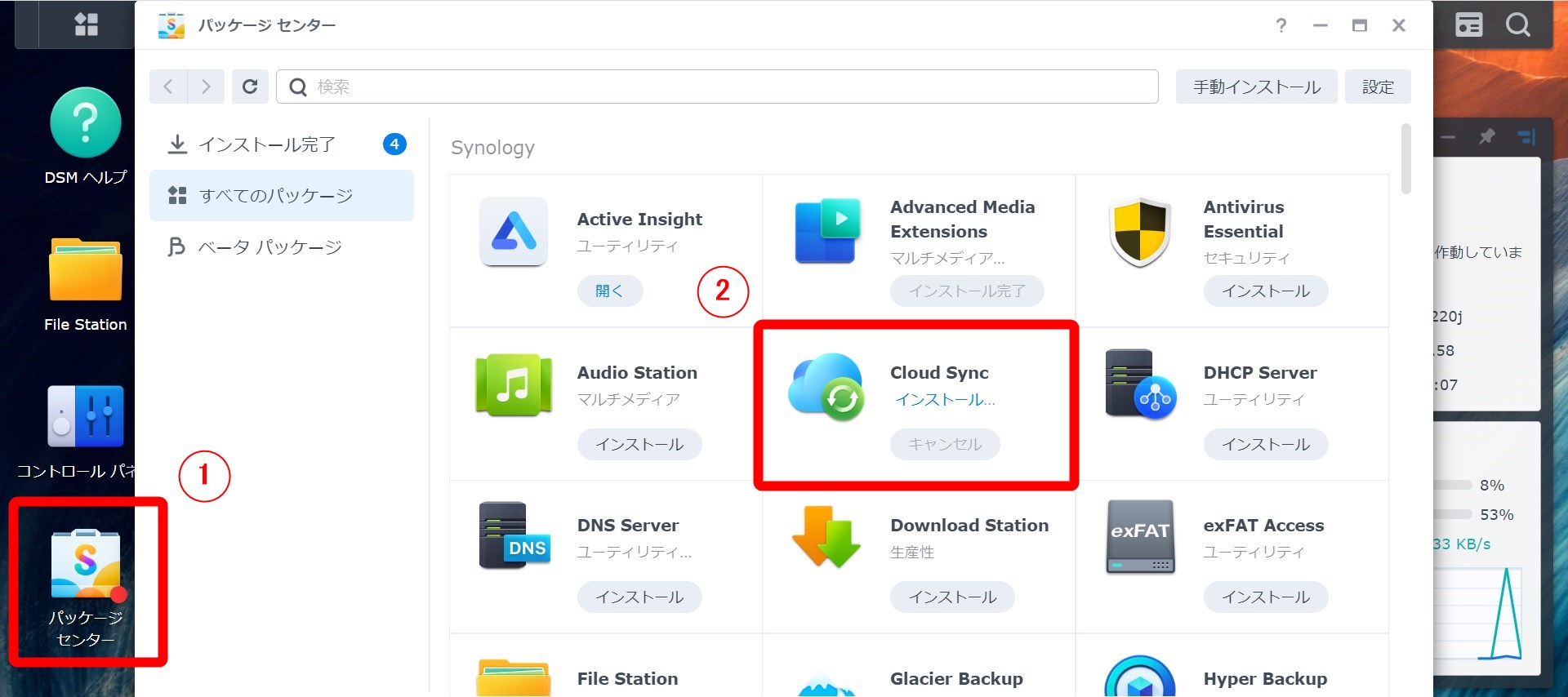Click the dock icon on the widget panel

coord(1526,137)
